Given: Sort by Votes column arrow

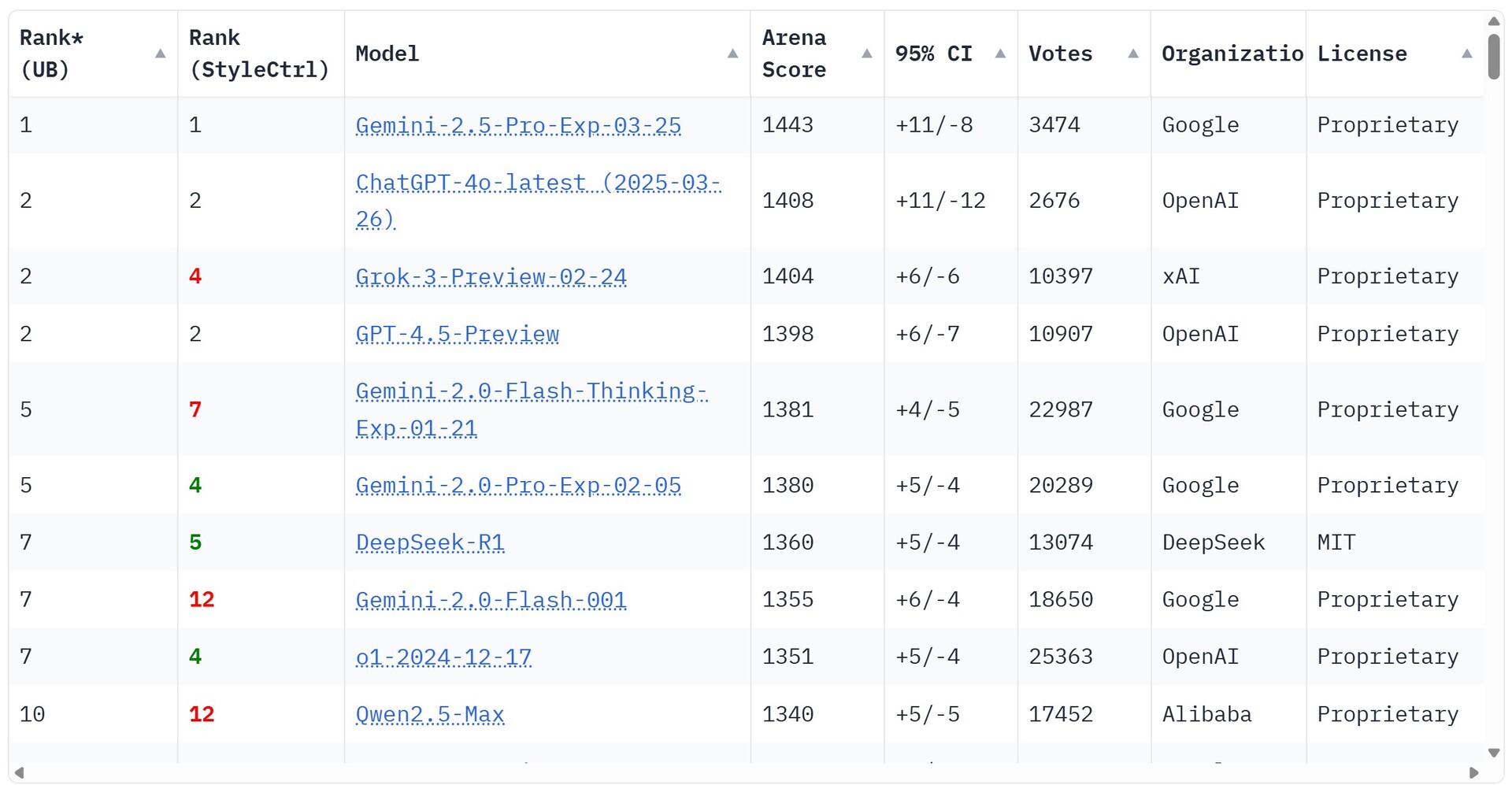Looking at the screenshot, I should [1133, 54].
